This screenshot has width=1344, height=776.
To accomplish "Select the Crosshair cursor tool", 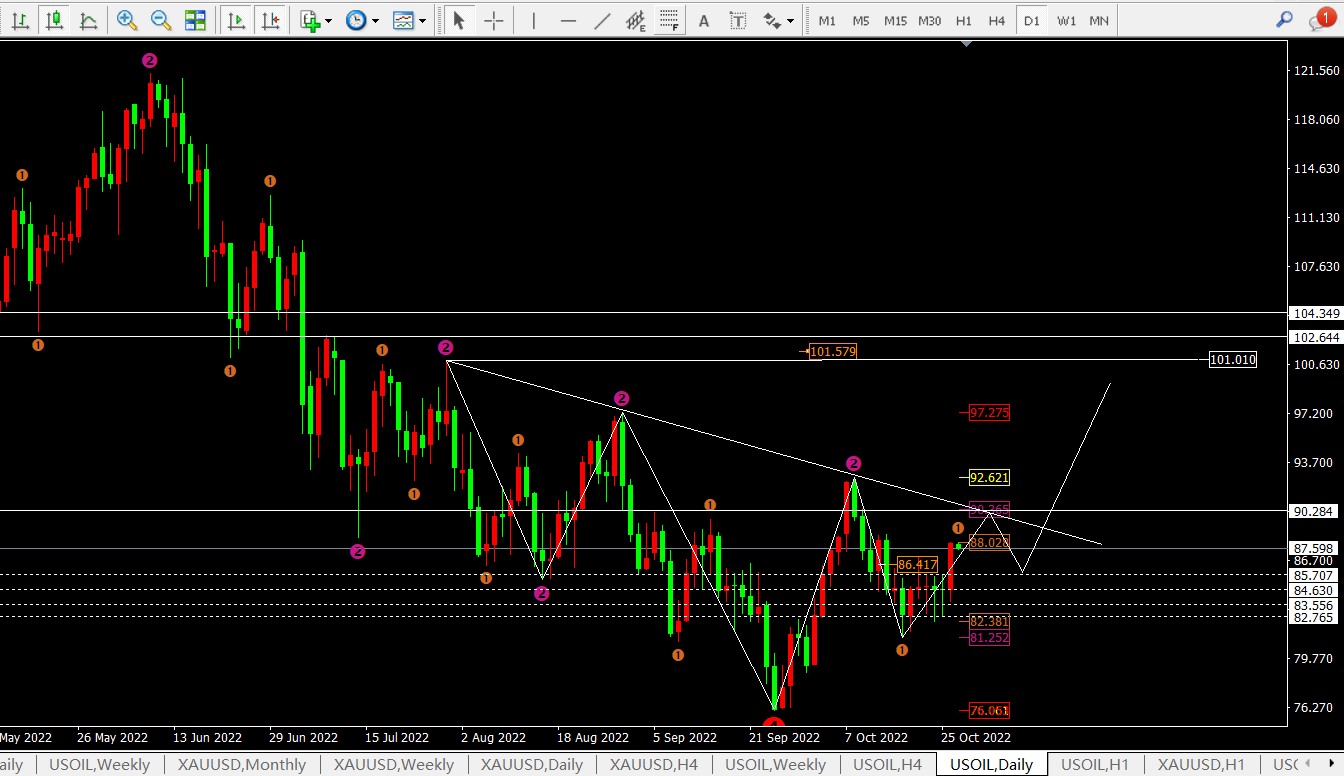I will pos(494,20).
